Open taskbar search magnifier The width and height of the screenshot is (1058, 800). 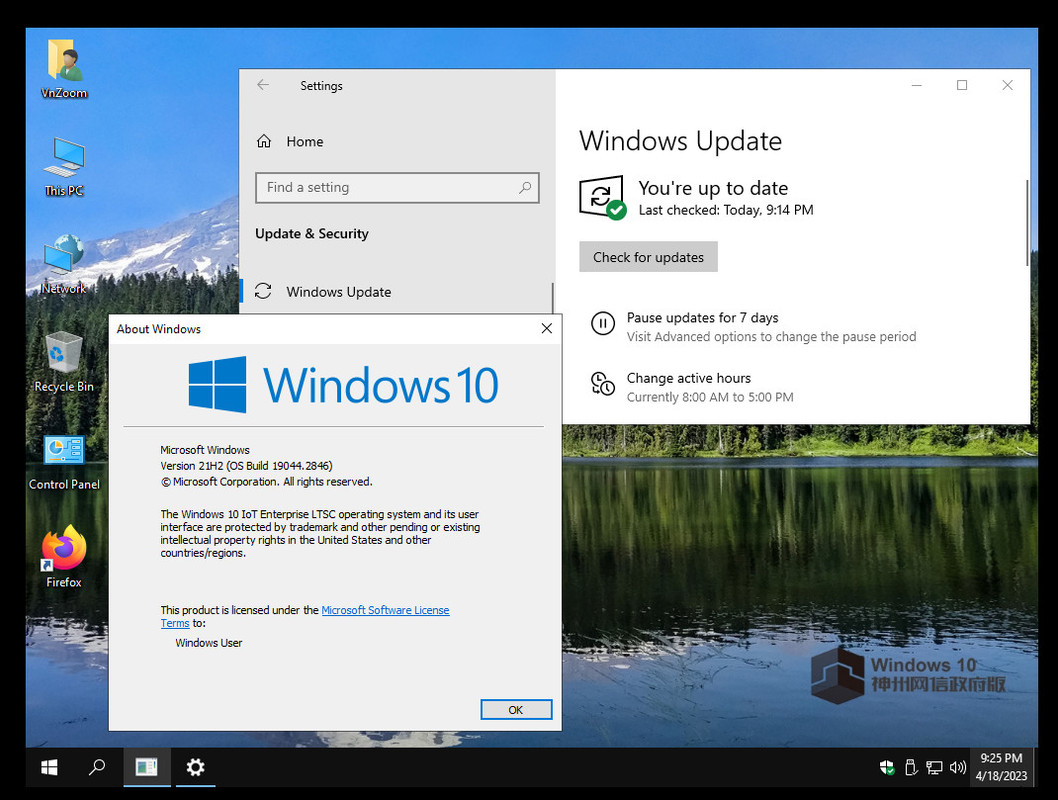(97, 767)
